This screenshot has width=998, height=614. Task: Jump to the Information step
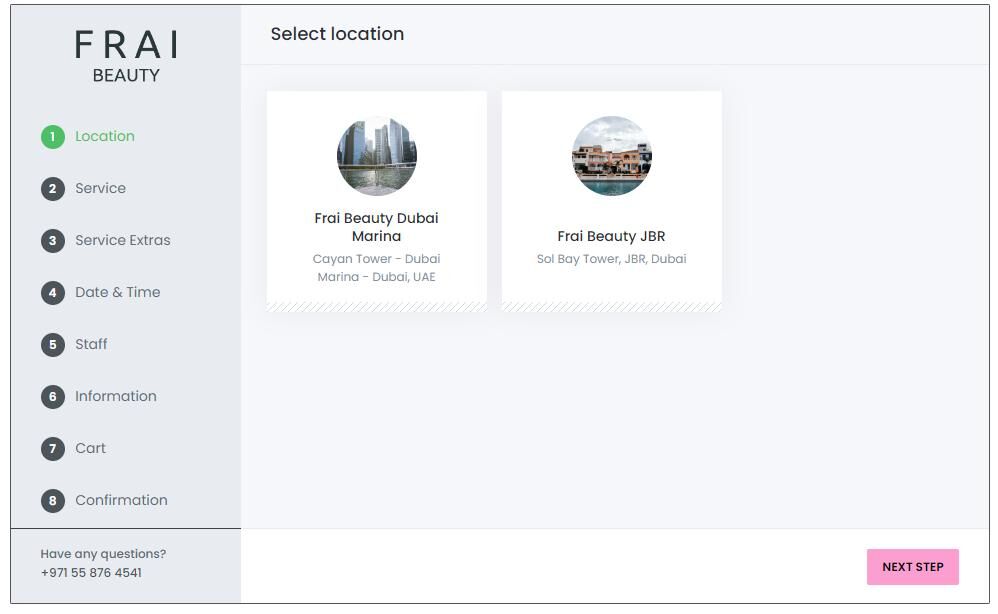(115, 396)
